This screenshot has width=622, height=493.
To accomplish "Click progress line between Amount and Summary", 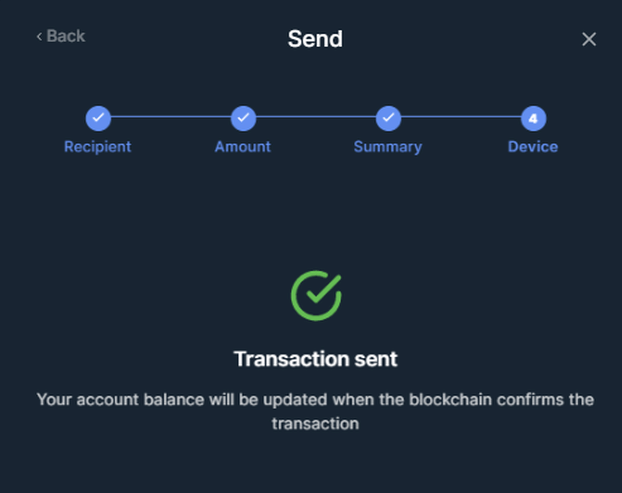I will point(315,119).
